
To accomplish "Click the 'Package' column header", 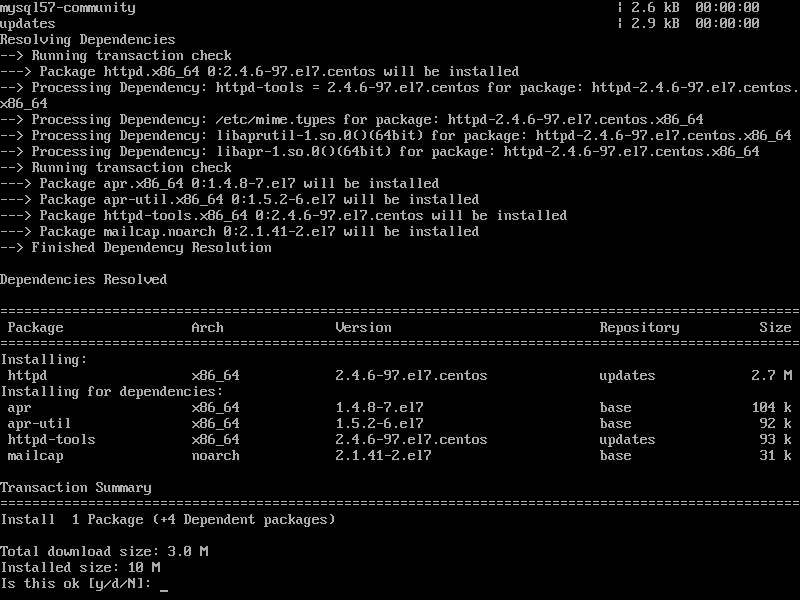I will (x=35, y=328).
